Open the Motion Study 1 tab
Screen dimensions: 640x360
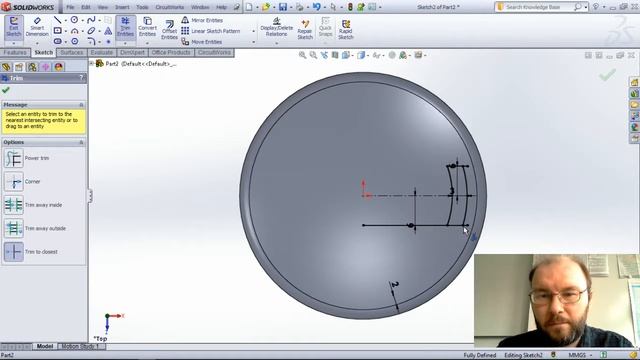coord(80,347)
